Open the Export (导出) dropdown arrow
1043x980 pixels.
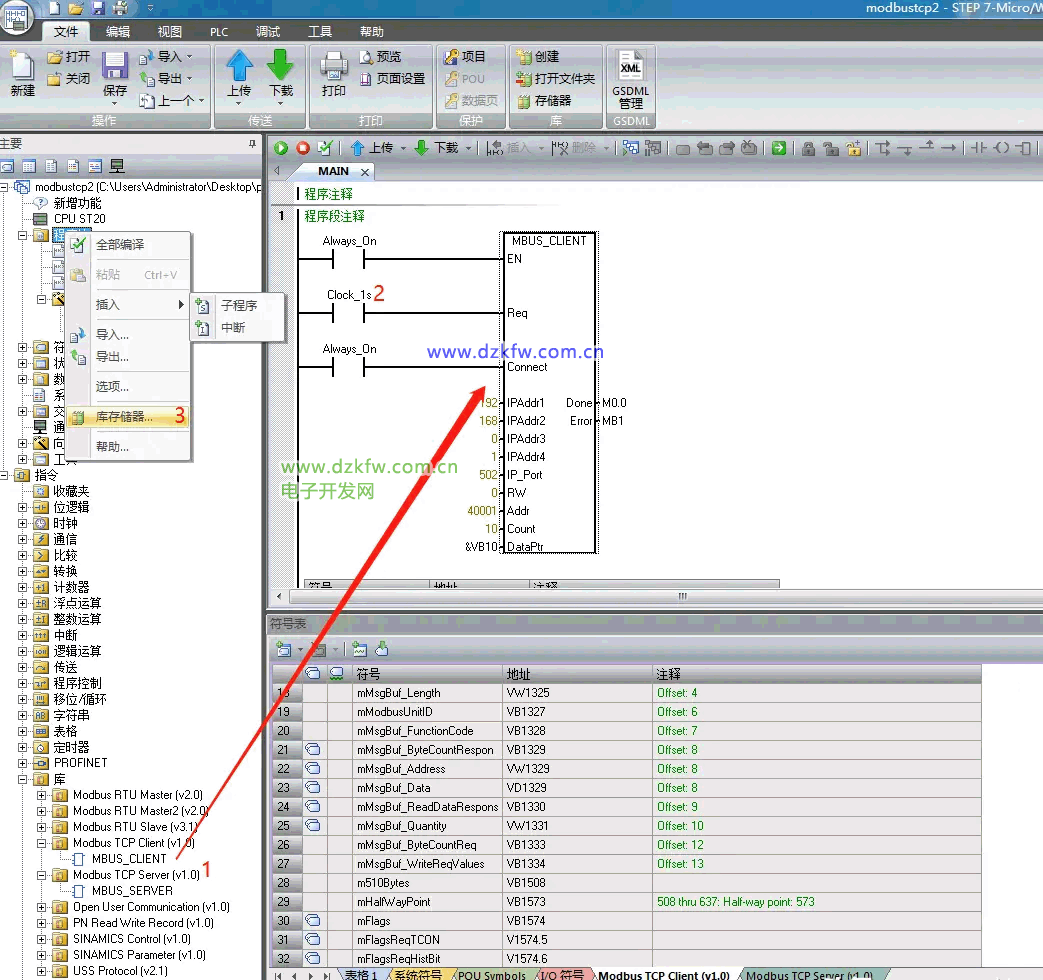[189, 79]
